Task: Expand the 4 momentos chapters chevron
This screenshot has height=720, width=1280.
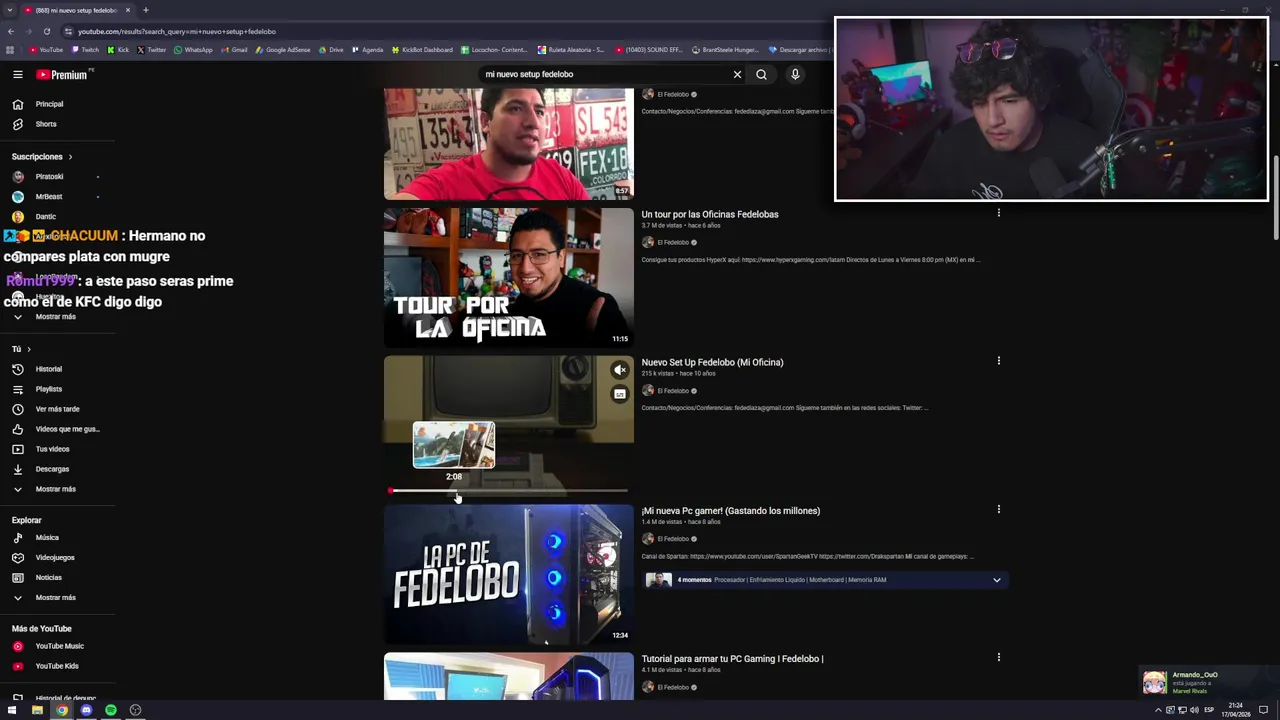Action: (x=996, y=580)
